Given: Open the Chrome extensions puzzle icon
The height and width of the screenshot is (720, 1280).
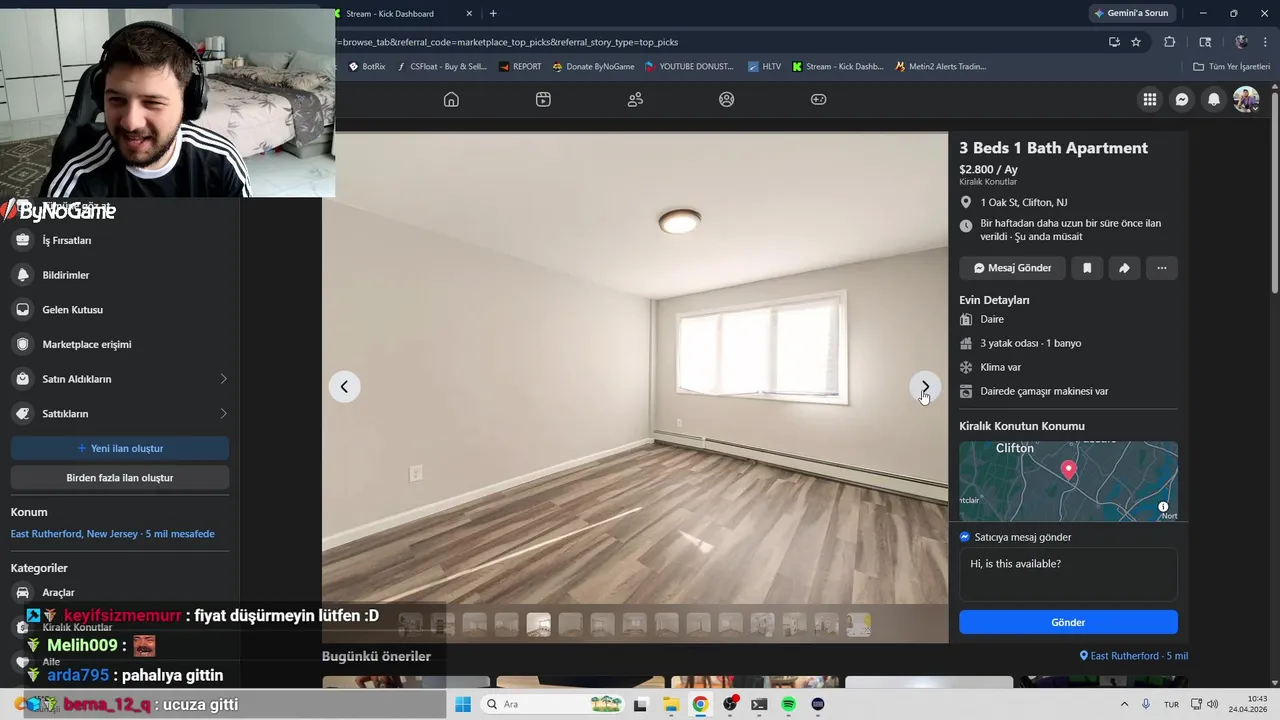Looking at the screenshot, I should point(1169,42).
